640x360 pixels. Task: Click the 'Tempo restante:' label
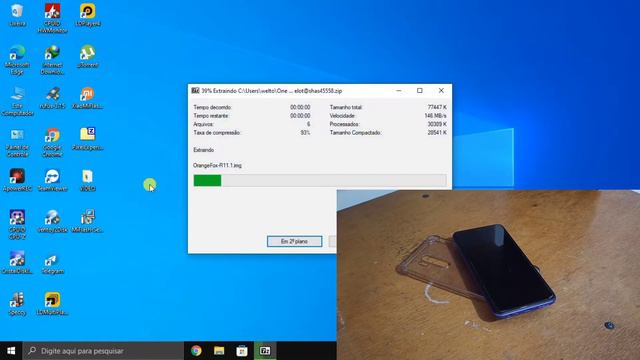[x=211, y=116]
